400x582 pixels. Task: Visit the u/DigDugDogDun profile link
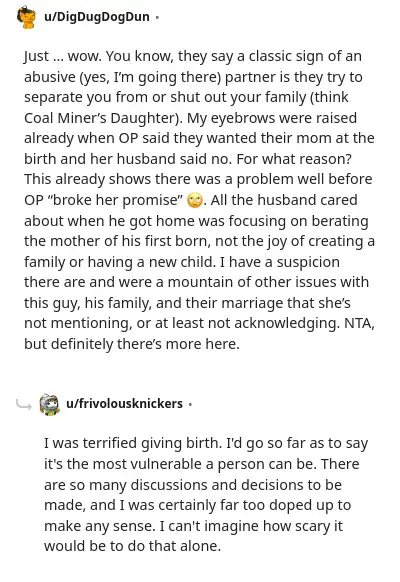(x=96, y=17)
